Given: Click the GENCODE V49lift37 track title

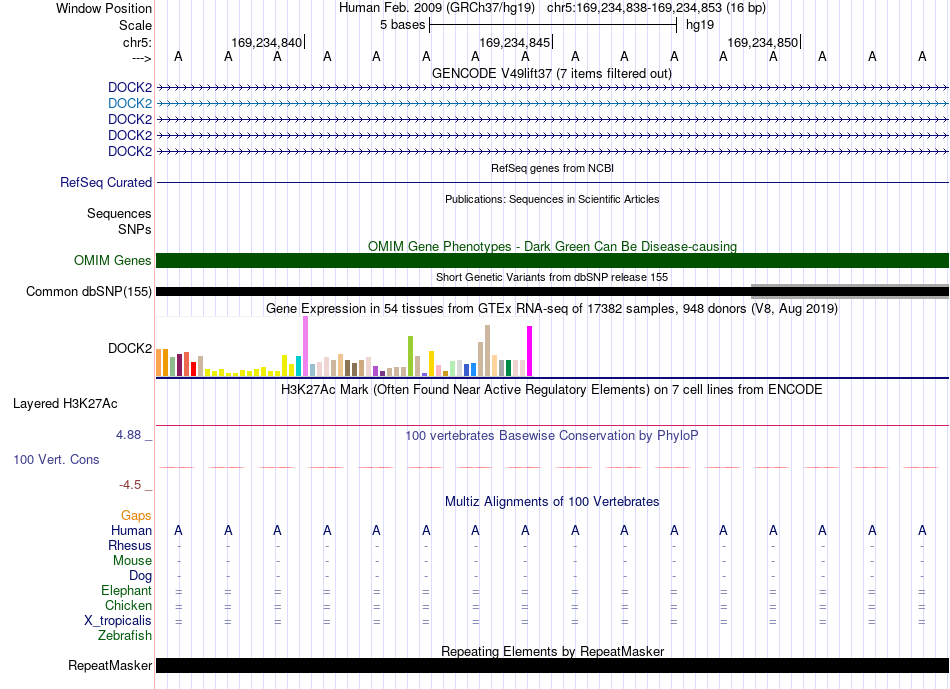Looking at the screenshot, I should click(552, 73).
